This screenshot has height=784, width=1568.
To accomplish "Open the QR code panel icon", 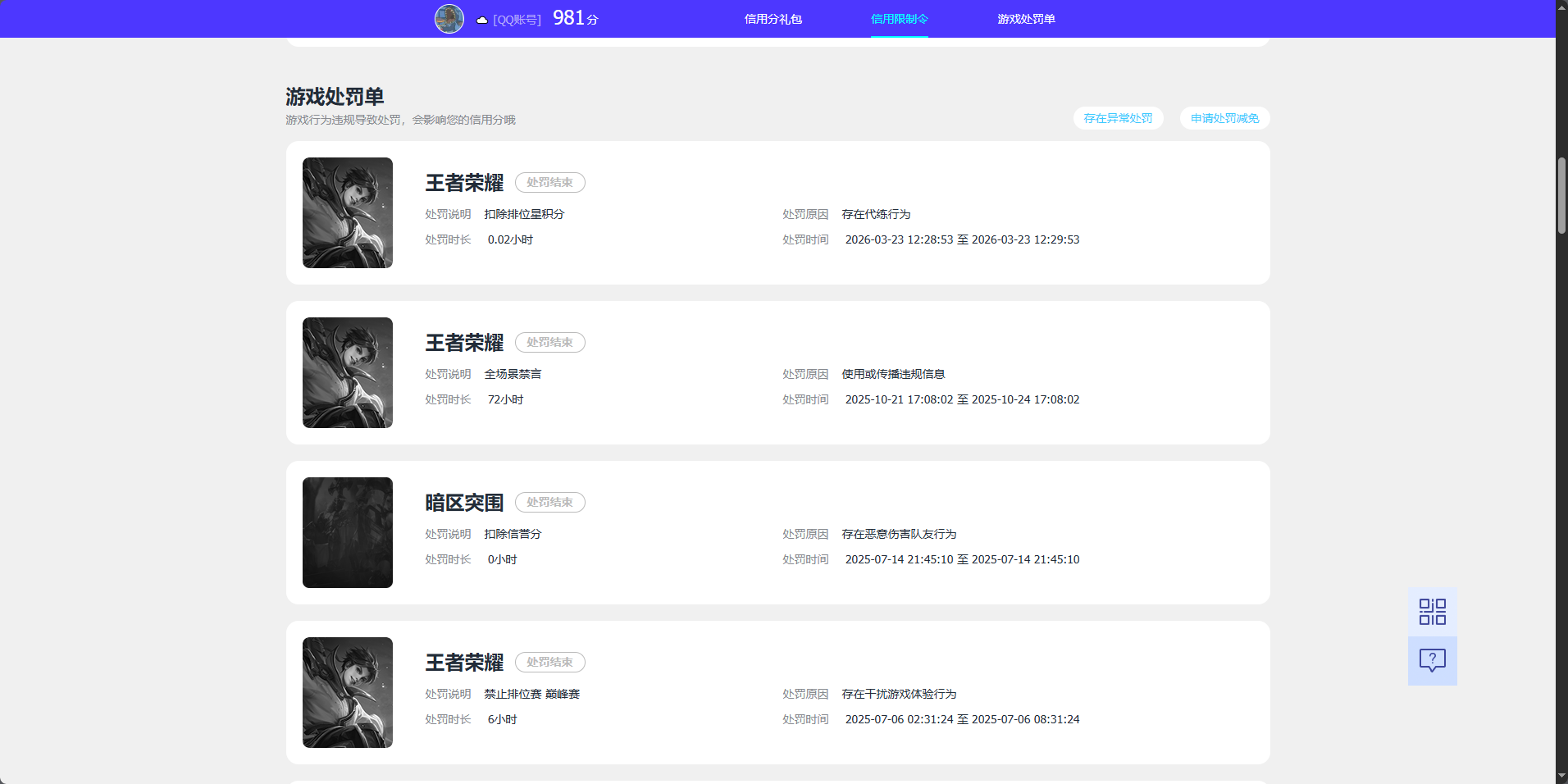I will (1431, 611).
